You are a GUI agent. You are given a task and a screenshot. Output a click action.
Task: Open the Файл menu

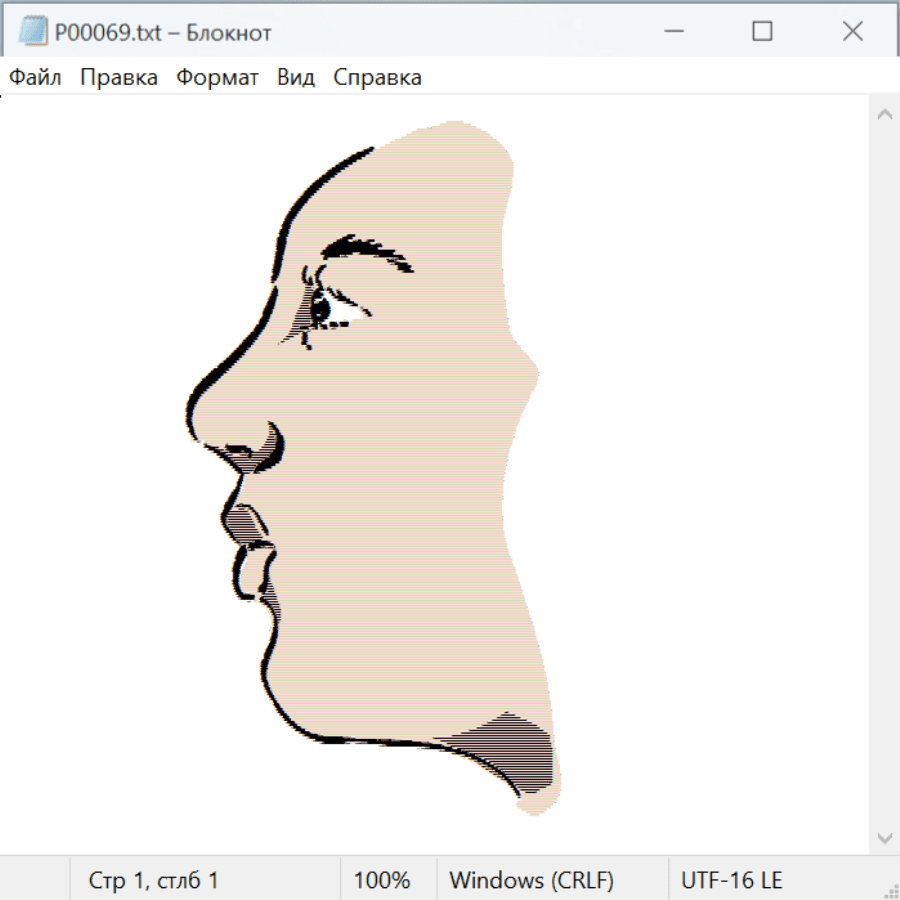36,78
